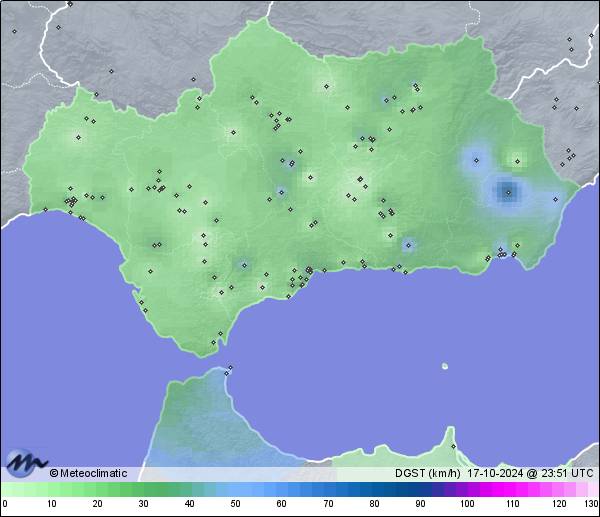Viewport: 600px width, 517px height.
Task: Click the 130 value at the scale end
Action: (591, 504)
